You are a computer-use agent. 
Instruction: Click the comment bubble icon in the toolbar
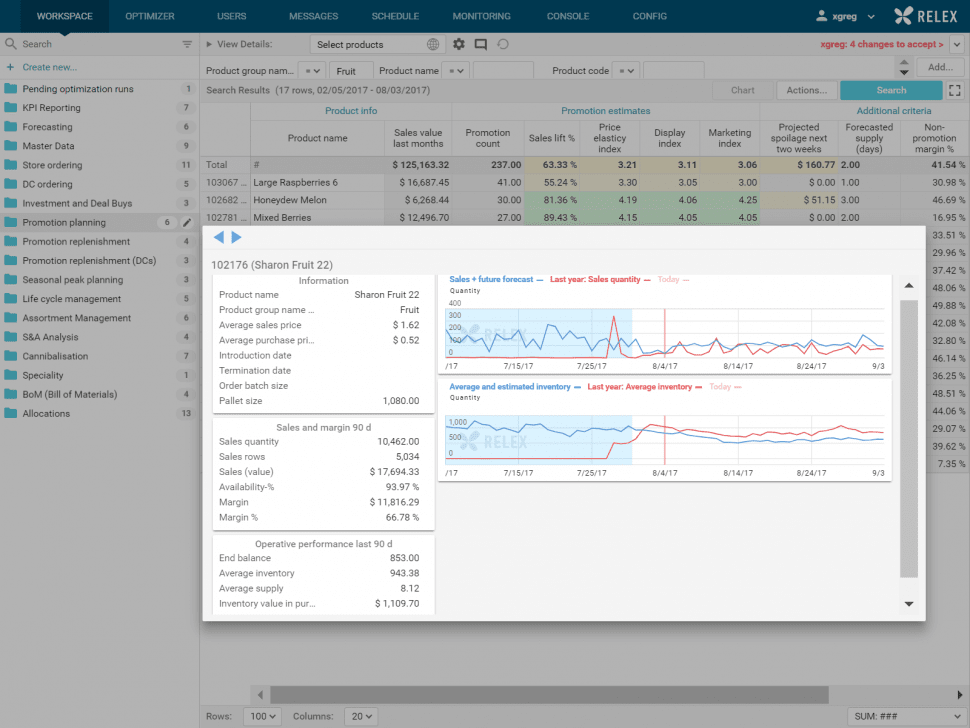point(482,44)
